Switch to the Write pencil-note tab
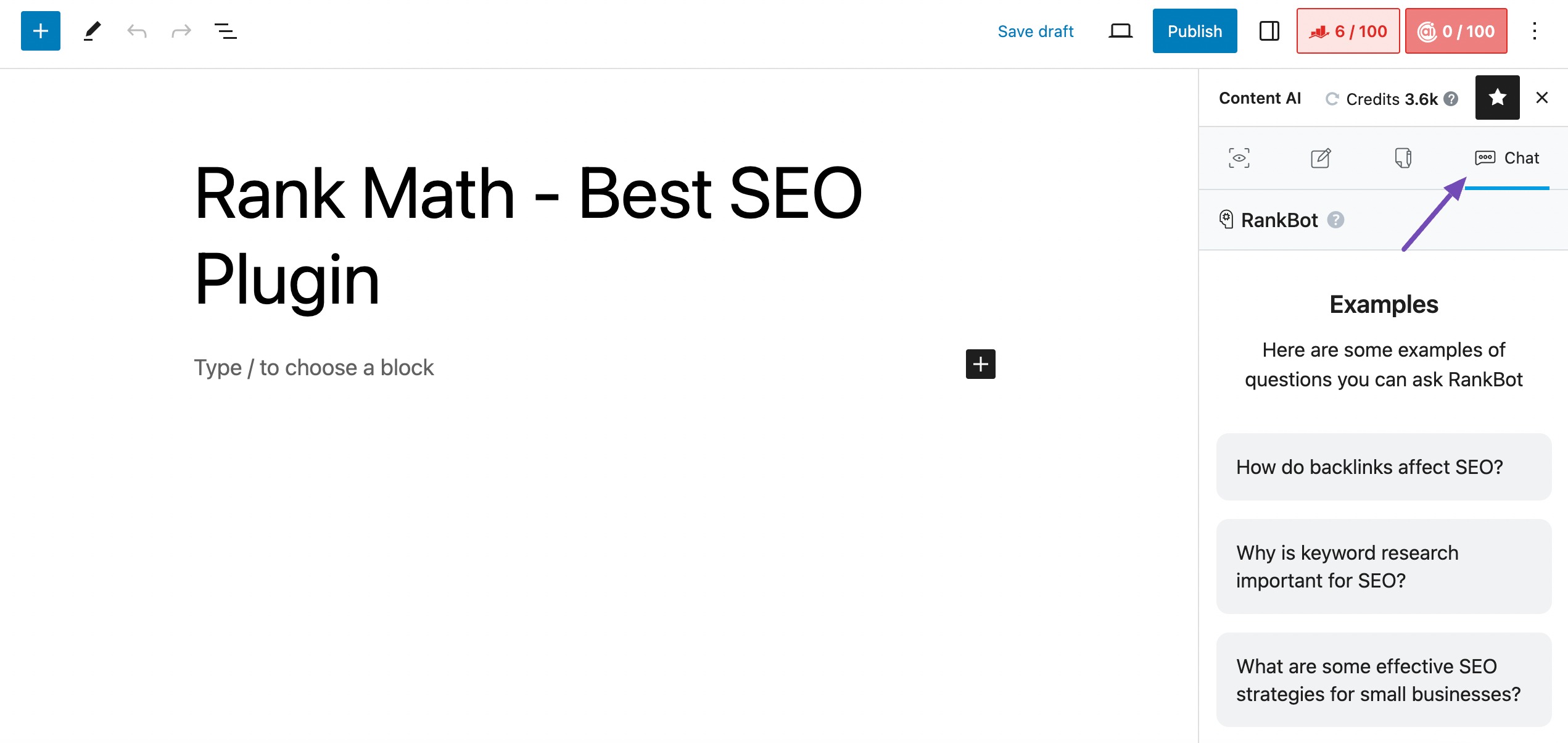This screenshot has height=743, width=1568. click(x=1321, y=158)
